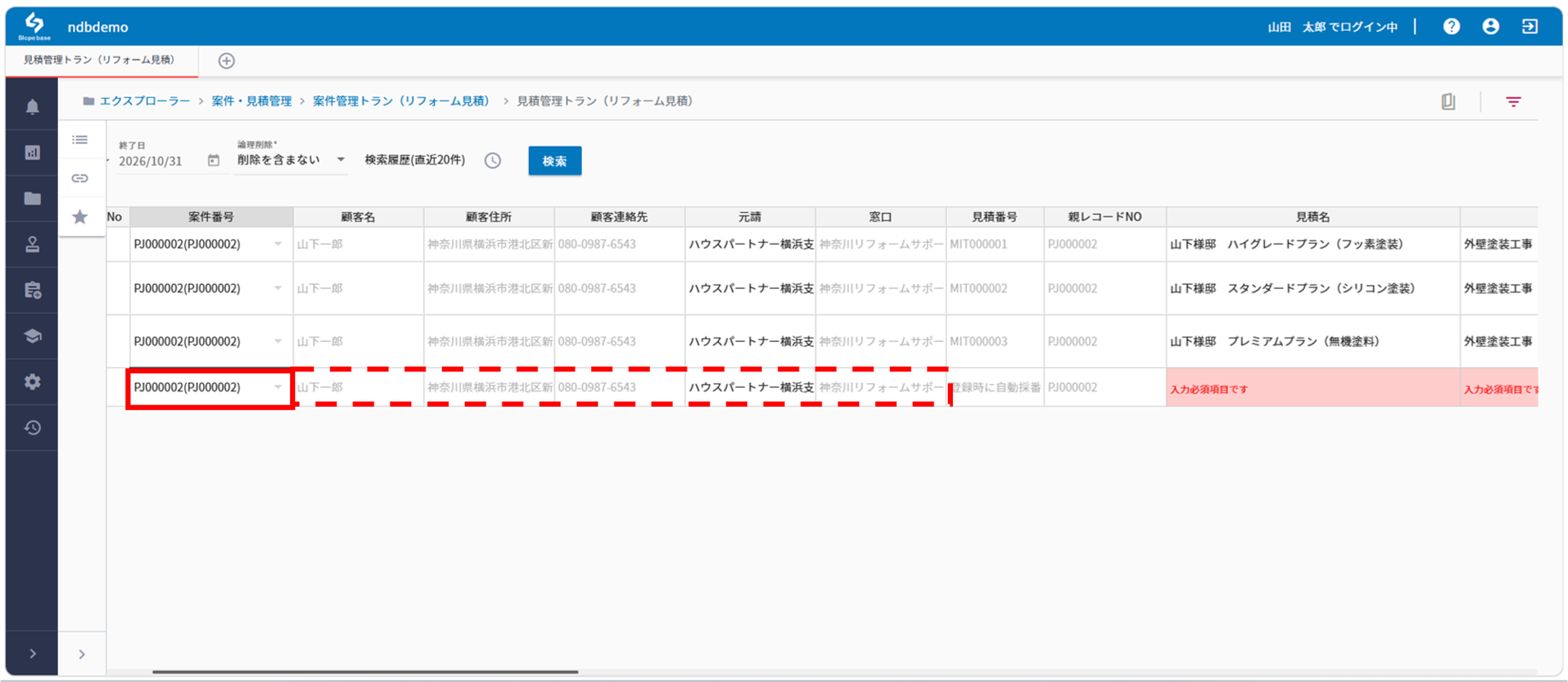Image resolution: width=1568 pixels, height=682 pixels.
Task: Click the star favorites icon
Action: point(80,217)
